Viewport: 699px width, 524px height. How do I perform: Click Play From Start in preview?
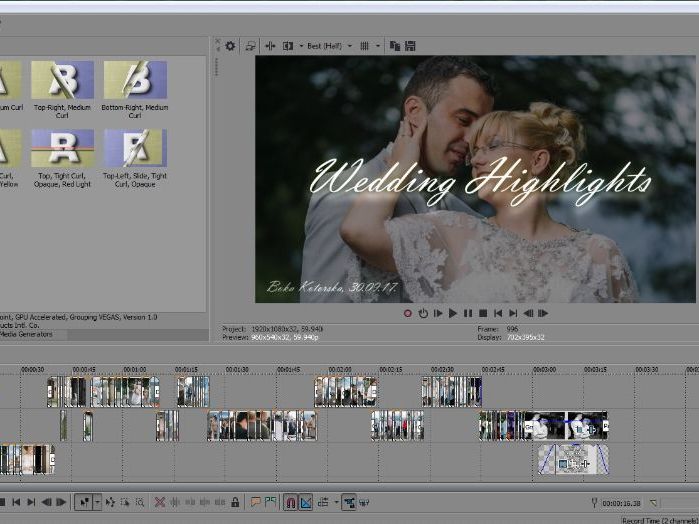438,314
